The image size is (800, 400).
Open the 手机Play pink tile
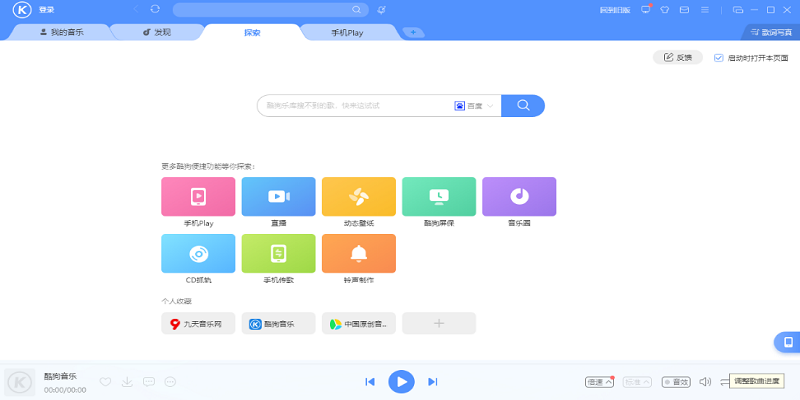pos(198,196)
